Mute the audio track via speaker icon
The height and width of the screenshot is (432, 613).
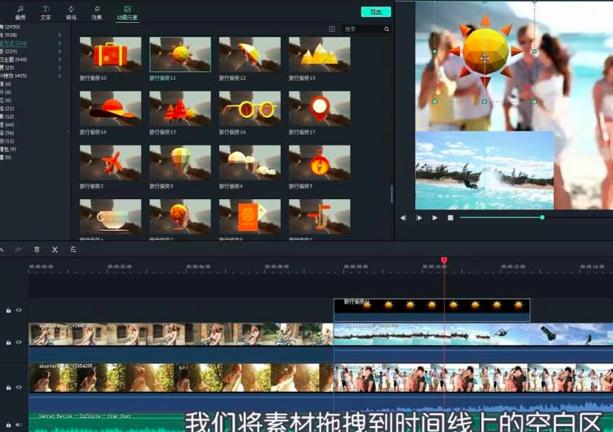coord(18,425)
